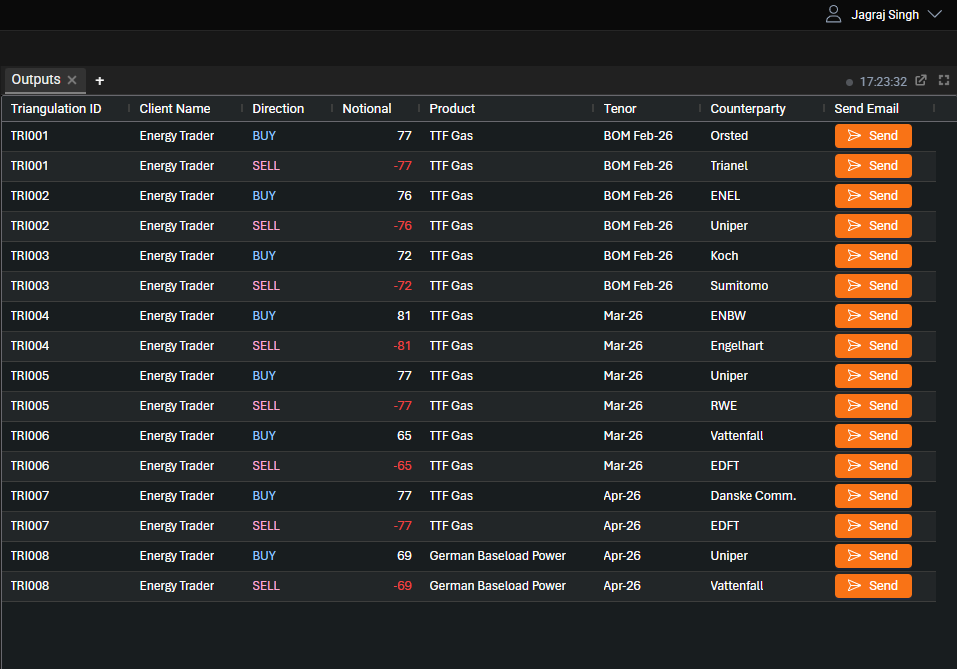Click the Counterparty column header
This screenshot has height=669, width=957.
tap(748, 108)
